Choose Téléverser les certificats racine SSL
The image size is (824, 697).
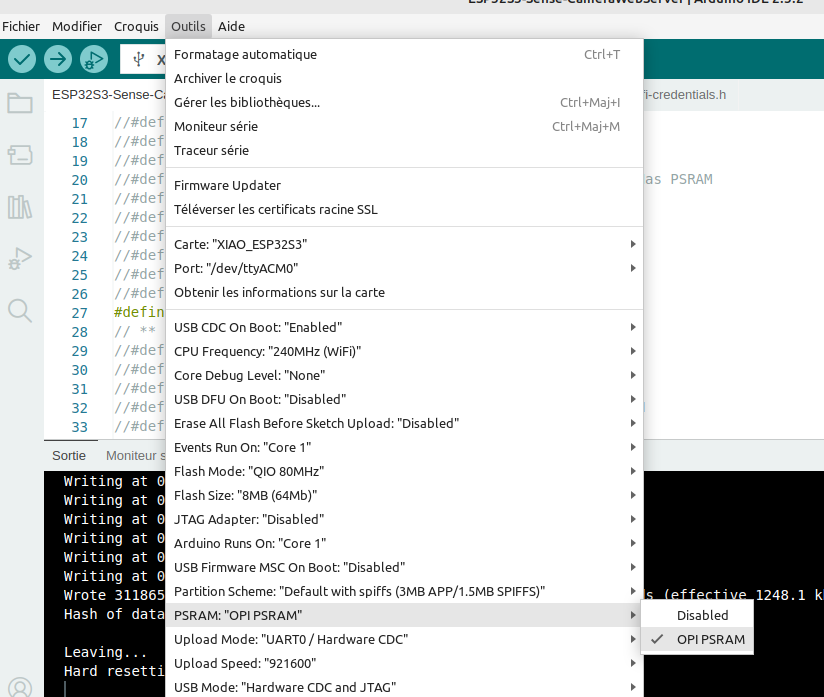tap(404, 209)
